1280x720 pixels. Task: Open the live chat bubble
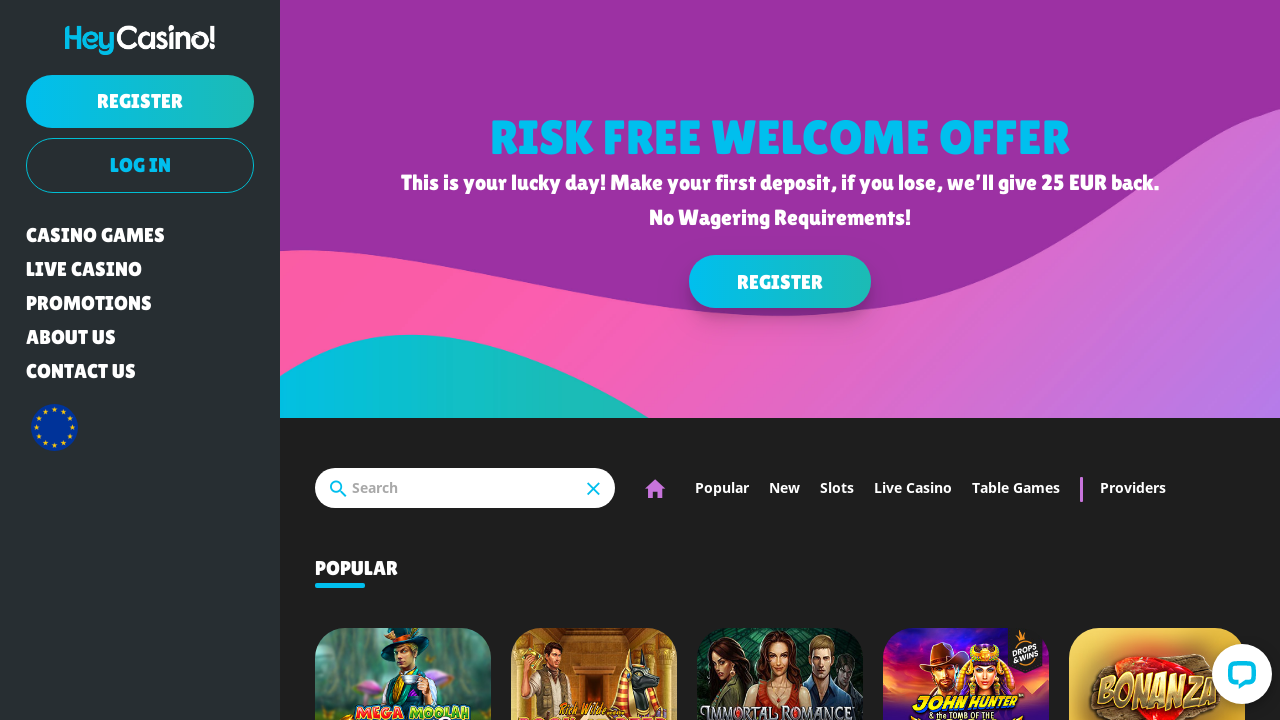point(1242,674)
